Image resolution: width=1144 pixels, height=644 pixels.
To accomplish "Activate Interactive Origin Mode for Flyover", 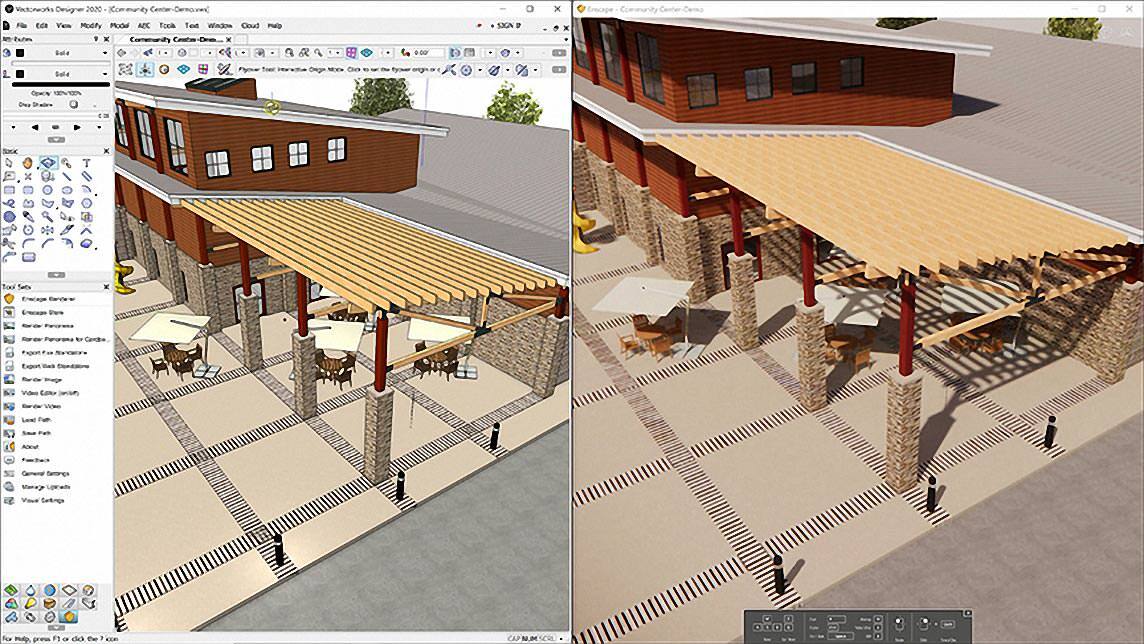I will pos(145,69).
